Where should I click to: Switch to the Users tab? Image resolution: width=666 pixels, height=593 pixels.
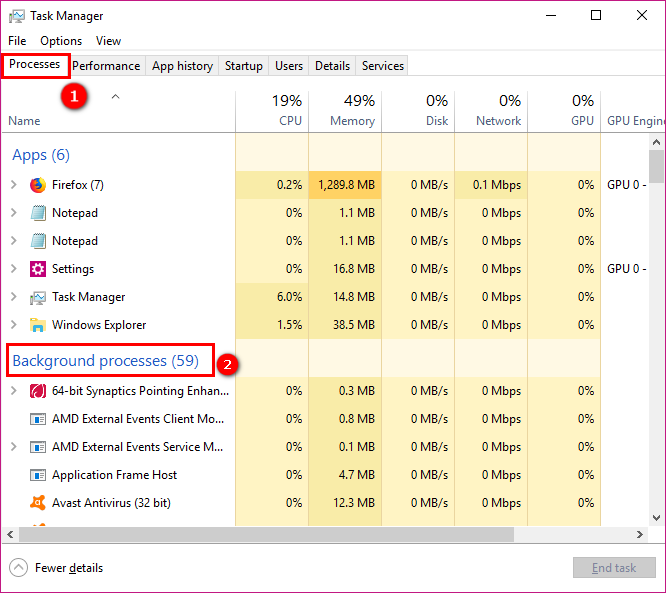[289, 66]
